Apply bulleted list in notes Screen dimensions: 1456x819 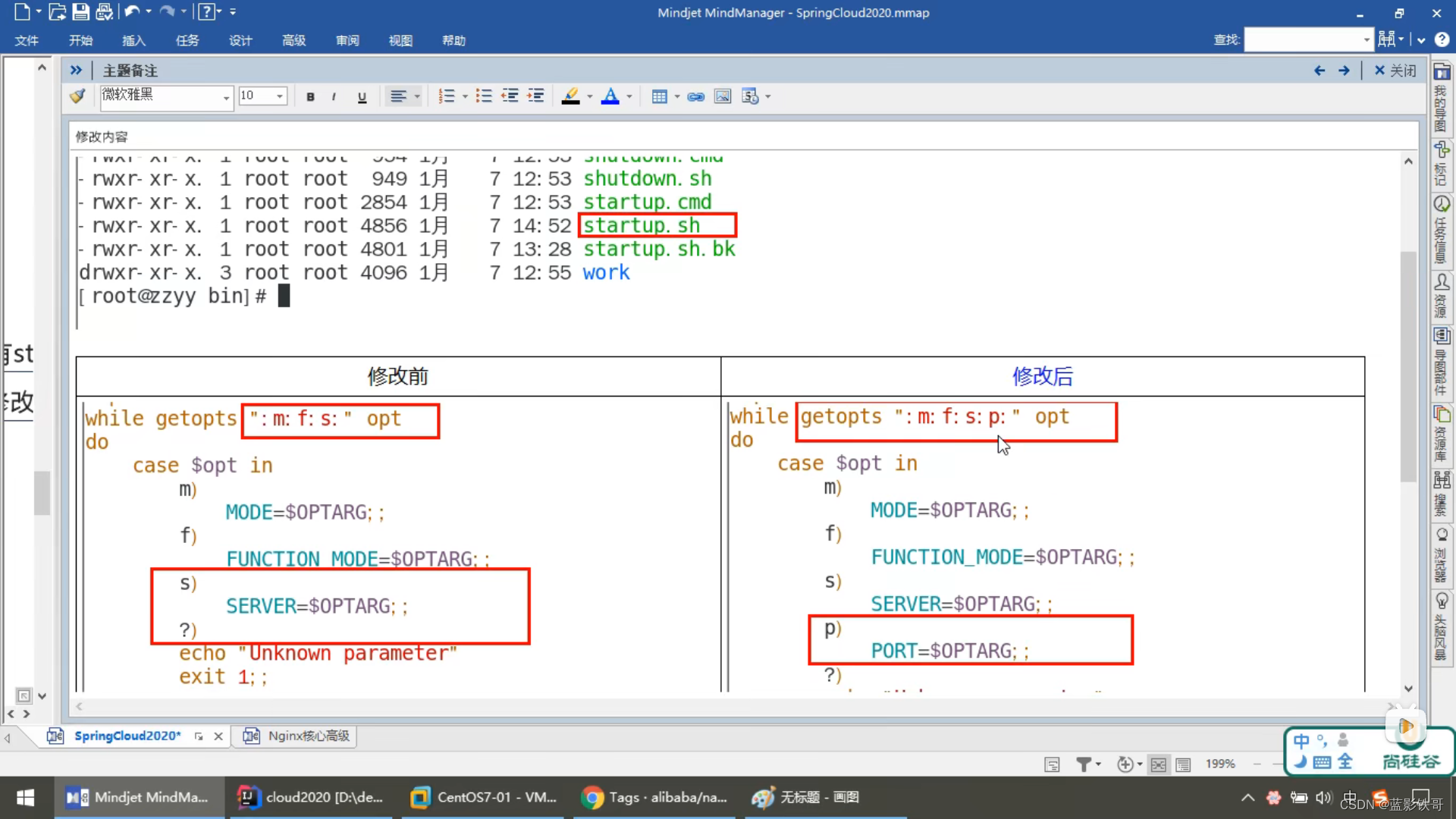tap(484, 96)
